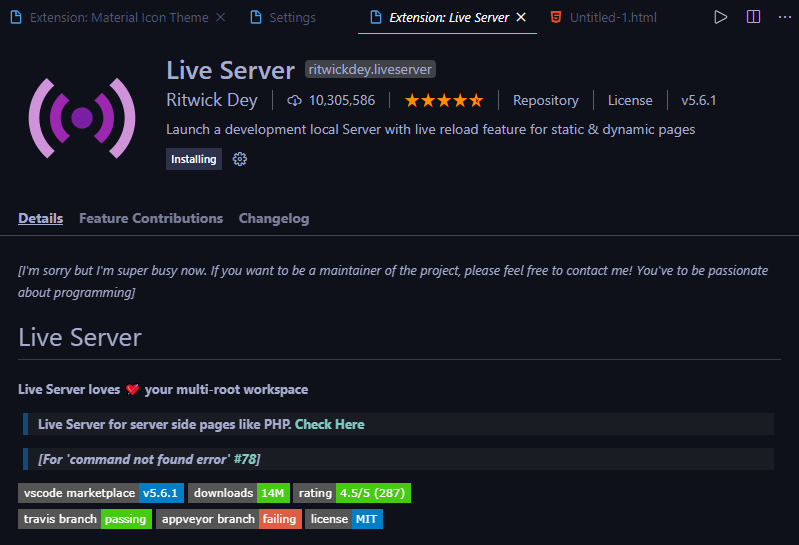Click the appveyor branch failing badge

[229, 519]
